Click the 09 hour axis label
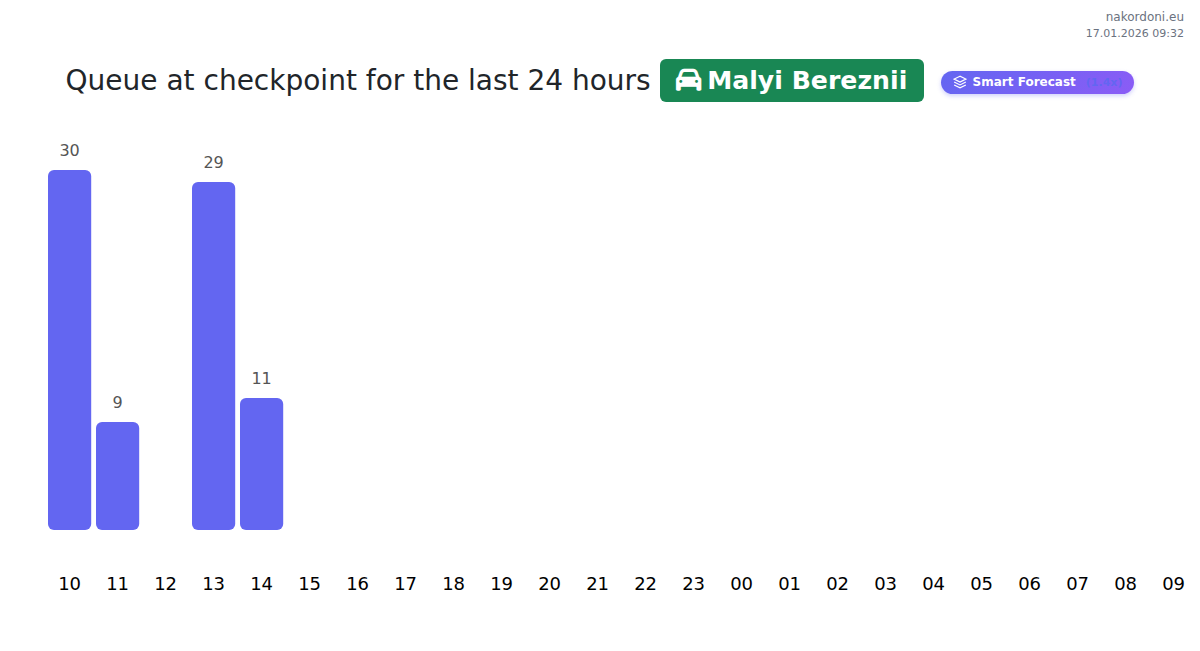 coord(1173,584)
